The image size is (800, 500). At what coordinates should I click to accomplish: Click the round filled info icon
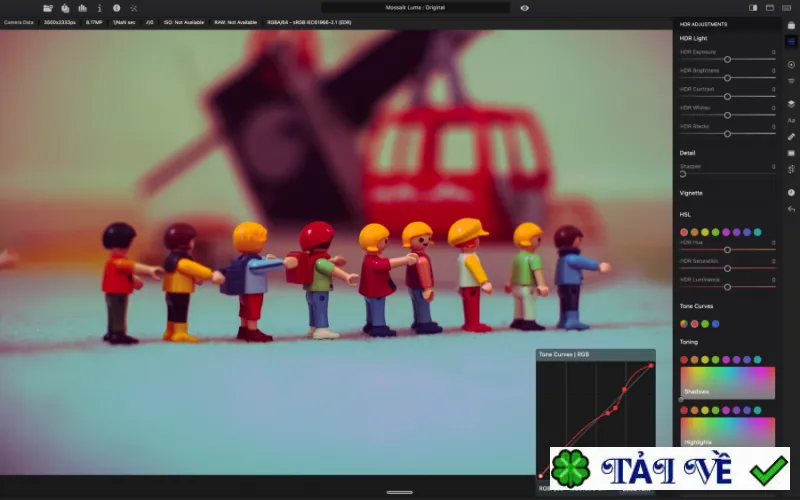click(116, 8)
